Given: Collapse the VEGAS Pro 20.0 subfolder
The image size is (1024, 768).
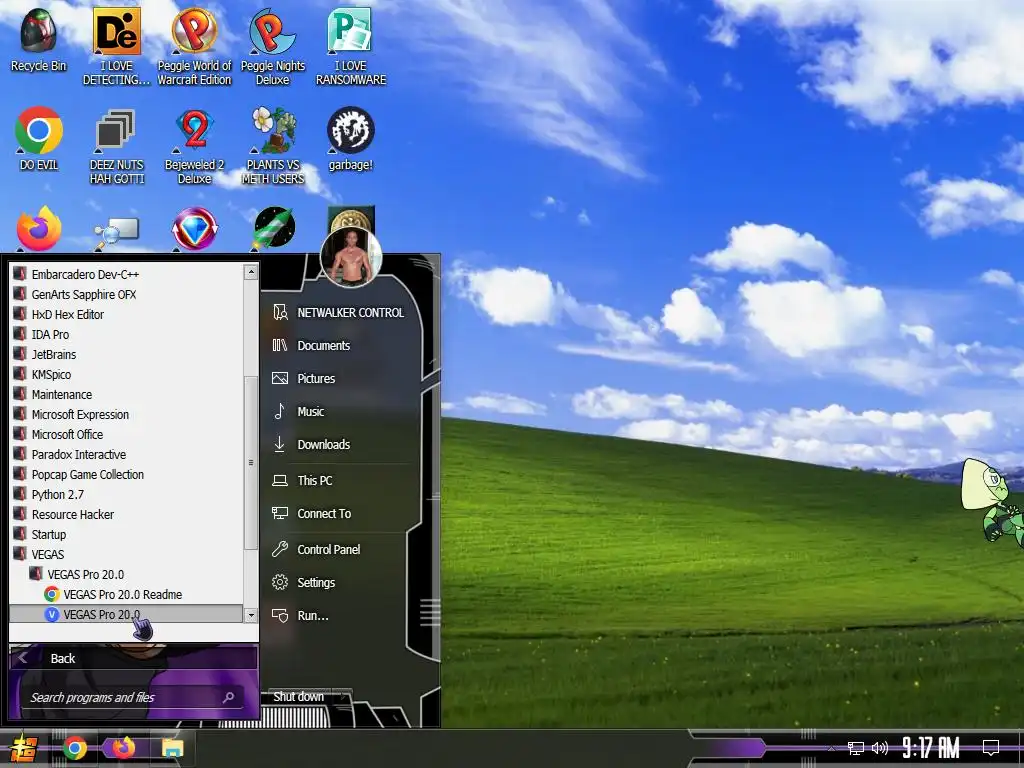Looking at the screenshot, I should click(x=126, y=575).
